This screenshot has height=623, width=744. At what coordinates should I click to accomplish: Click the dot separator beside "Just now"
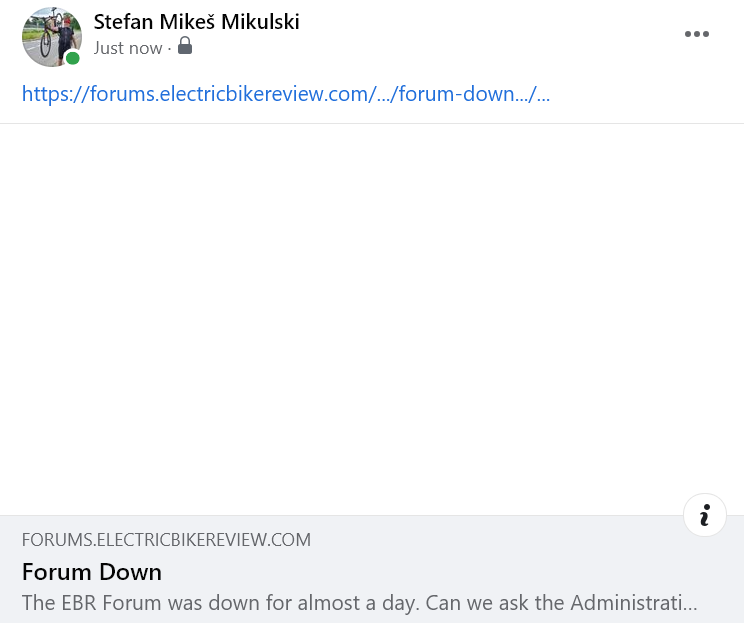170,48
